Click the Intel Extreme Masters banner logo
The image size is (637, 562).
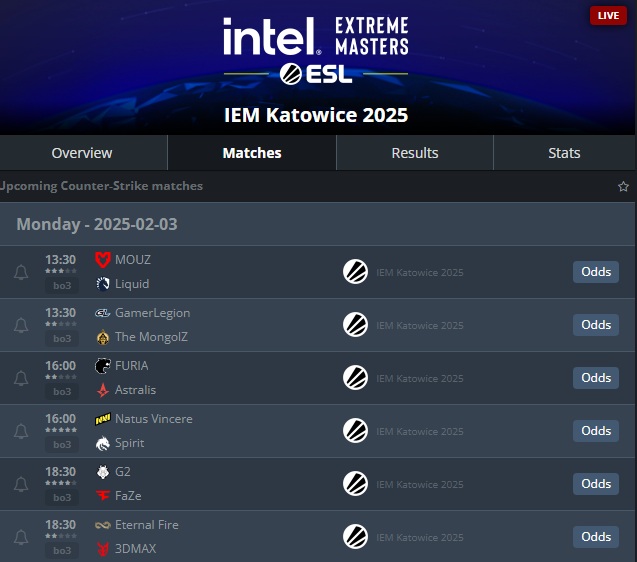tap(316, 36)
